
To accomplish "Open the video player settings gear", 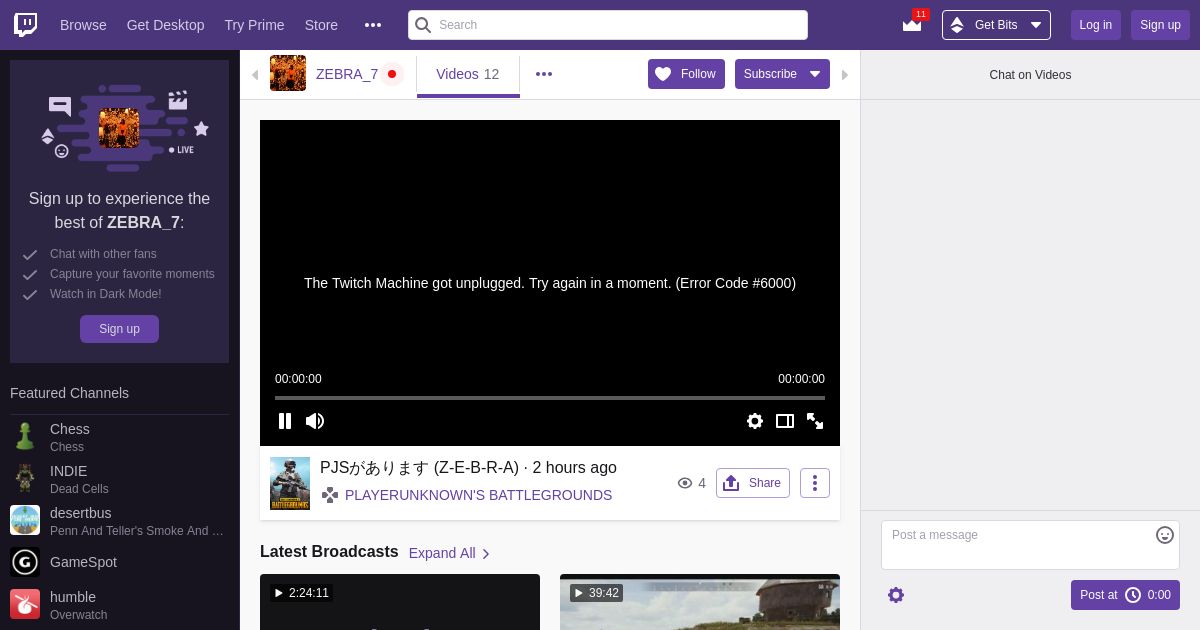I will [x=755, y=421].
